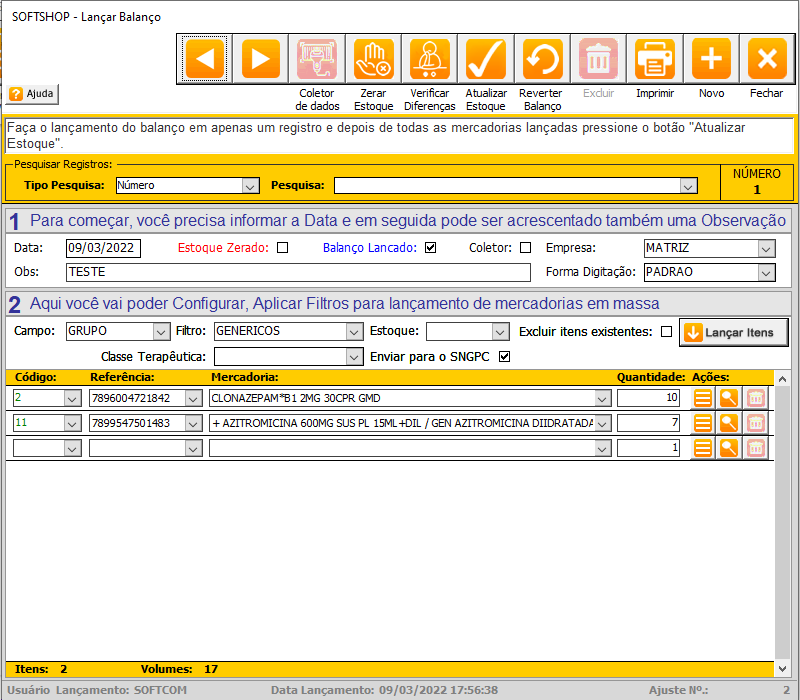Viewport: 800px width, 700px height.
Task: Click the Obs text field
Action: [x=298, y=272]
